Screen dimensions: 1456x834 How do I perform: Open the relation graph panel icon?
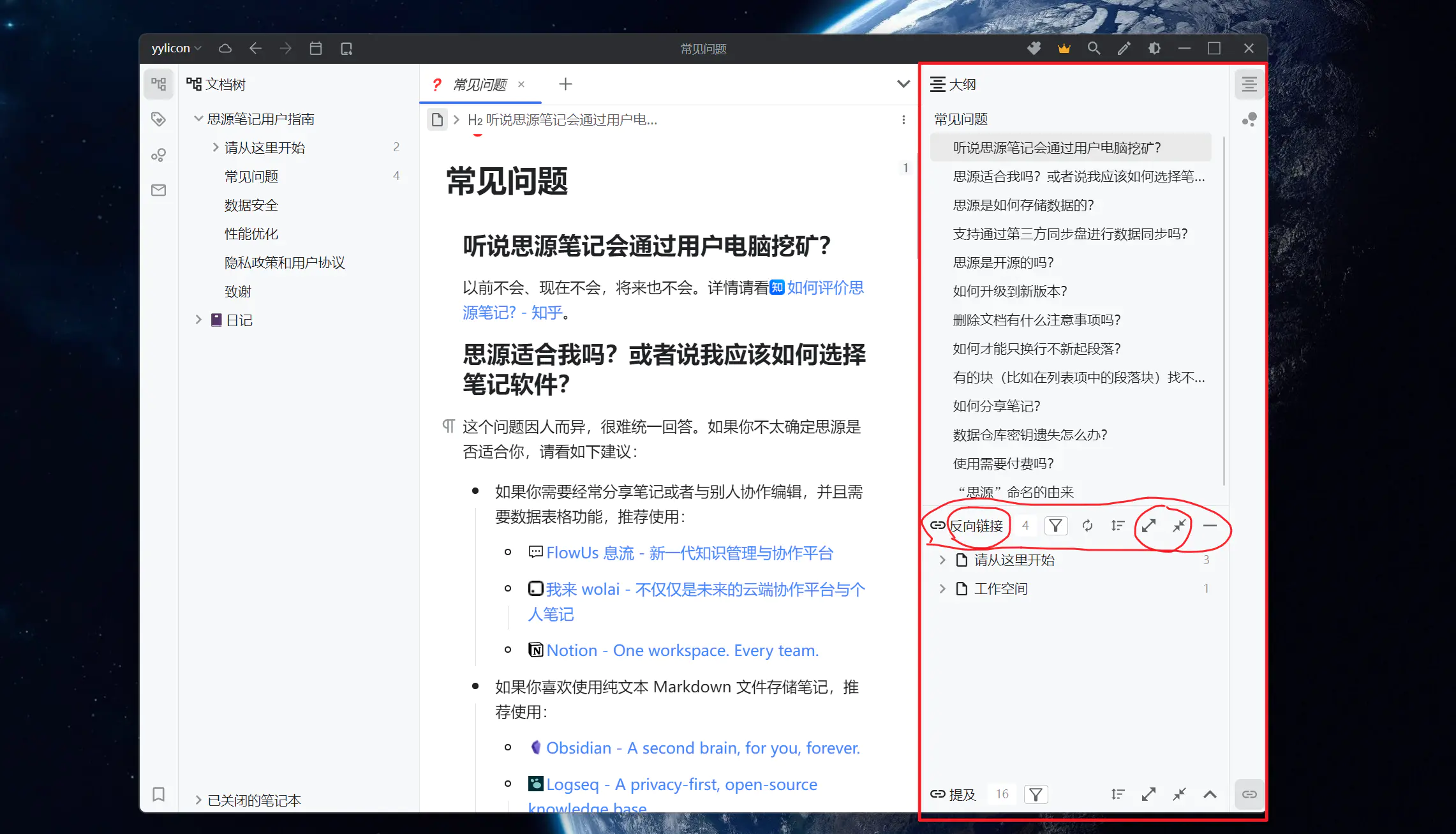coord(158,154)
